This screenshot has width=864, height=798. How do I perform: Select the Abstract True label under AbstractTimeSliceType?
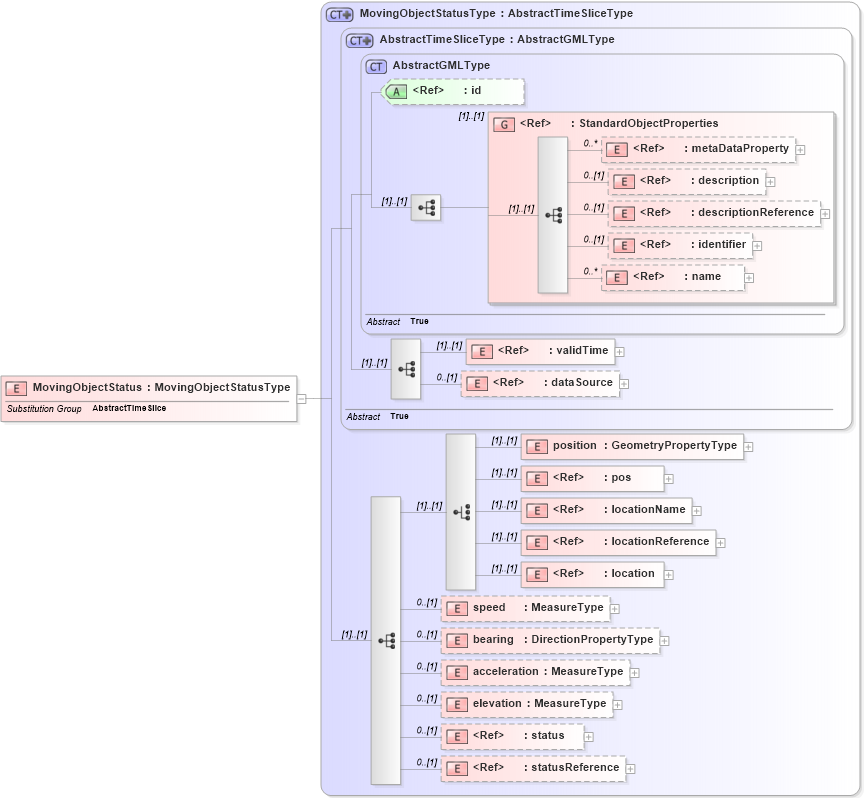pos(377,416)
